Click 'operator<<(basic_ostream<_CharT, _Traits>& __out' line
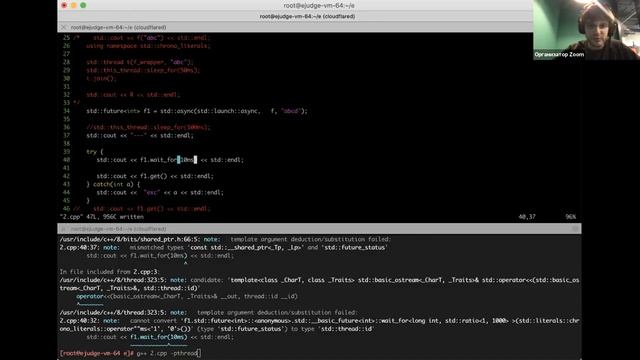The image size is (640, 360). pos(187,296)
